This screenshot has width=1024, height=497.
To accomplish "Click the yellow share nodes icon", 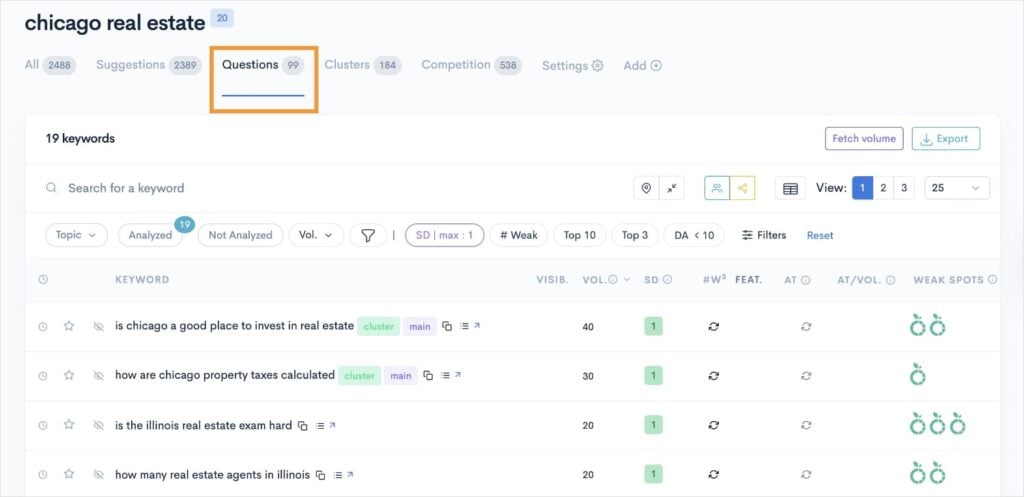I will point(742,188).
